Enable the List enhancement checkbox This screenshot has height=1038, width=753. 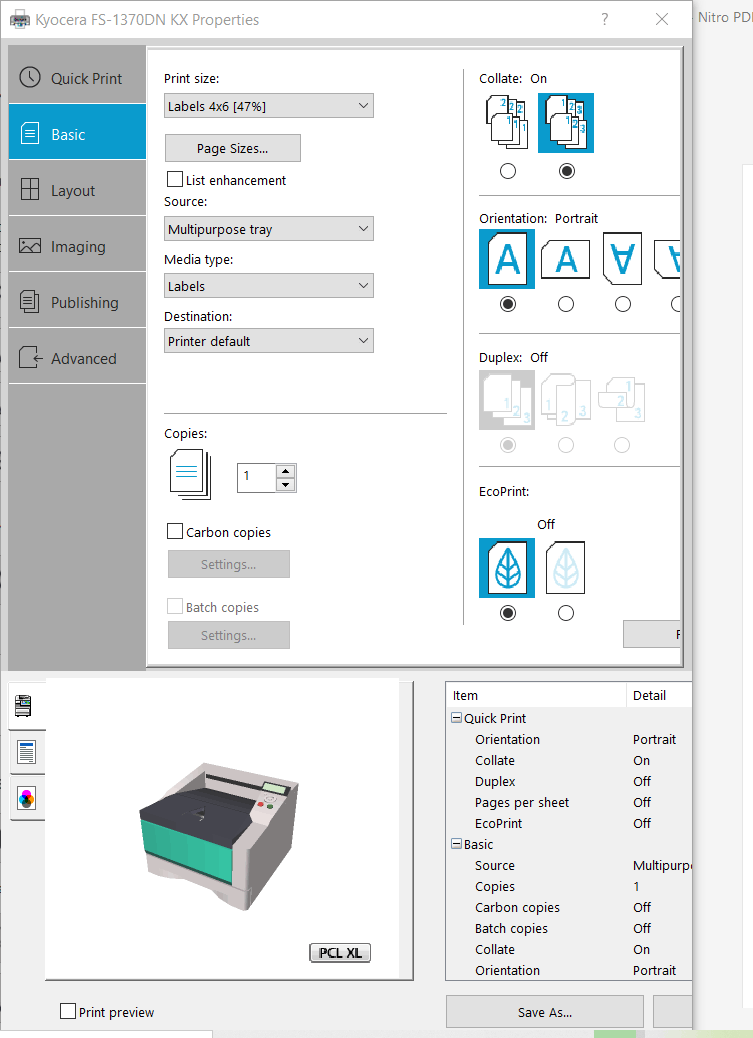[x=175, y=179]
